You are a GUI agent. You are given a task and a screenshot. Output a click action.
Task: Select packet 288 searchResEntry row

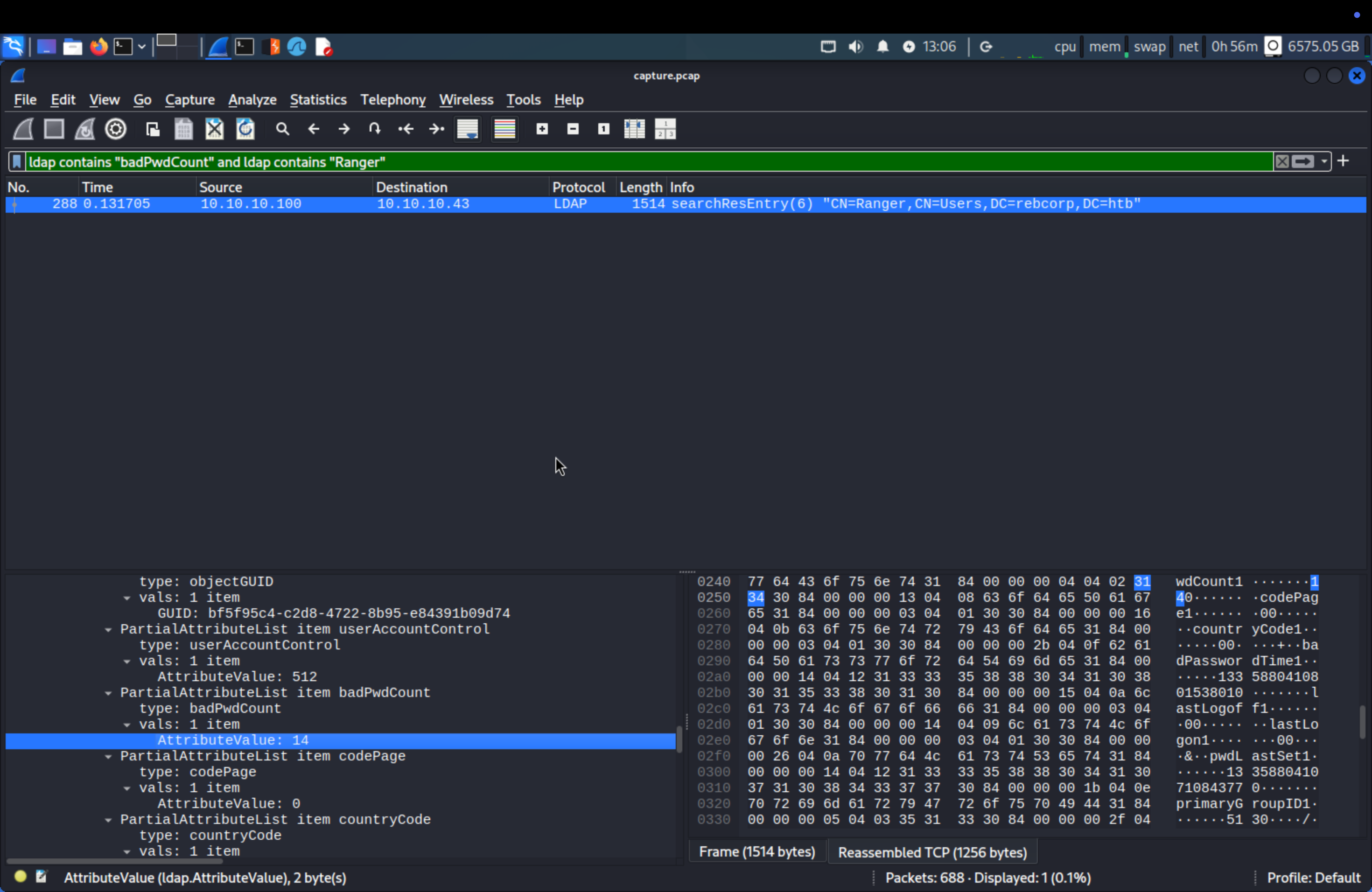tap(686, 204)
